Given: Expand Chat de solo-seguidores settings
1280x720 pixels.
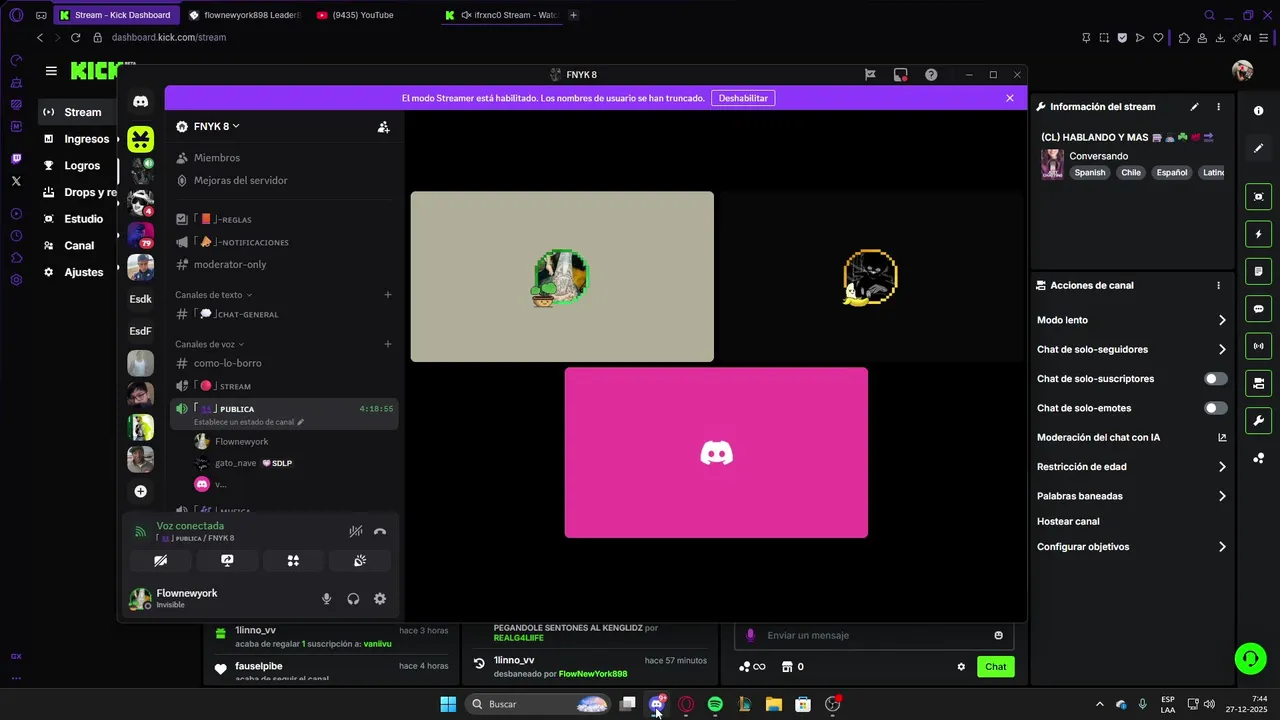Looking at the screenshot, I should point(1131,350).
